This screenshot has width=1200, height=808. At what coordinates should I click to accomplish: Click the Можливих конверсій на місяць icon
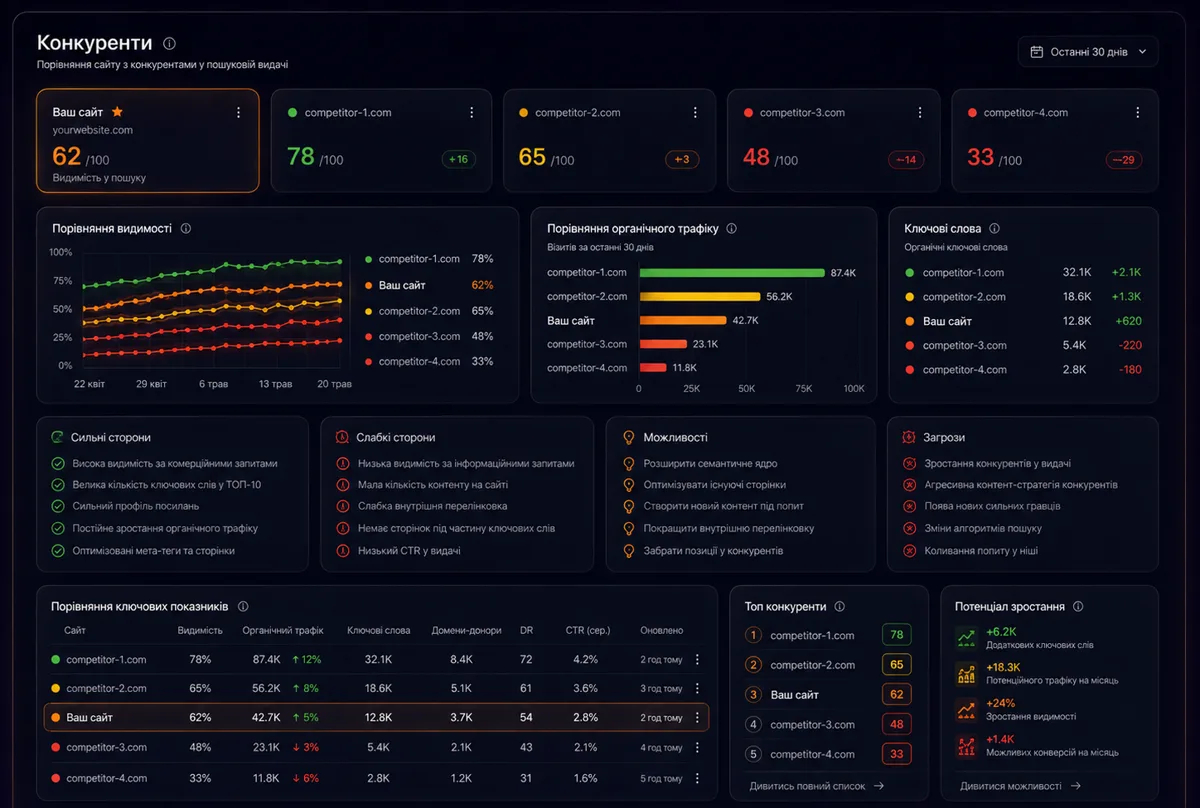tap(966, 746)
